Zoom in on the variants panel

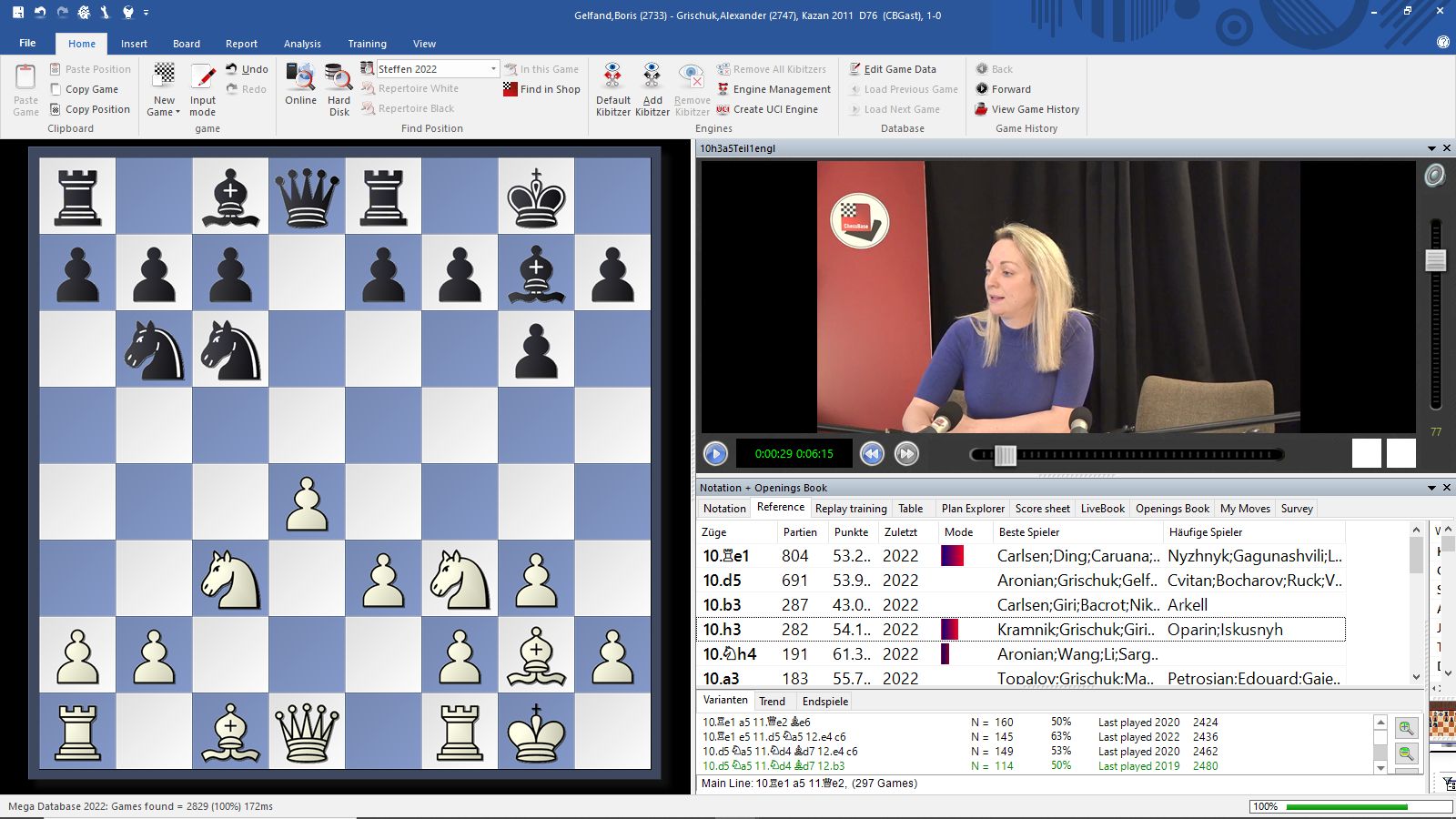click(1406, 728)
